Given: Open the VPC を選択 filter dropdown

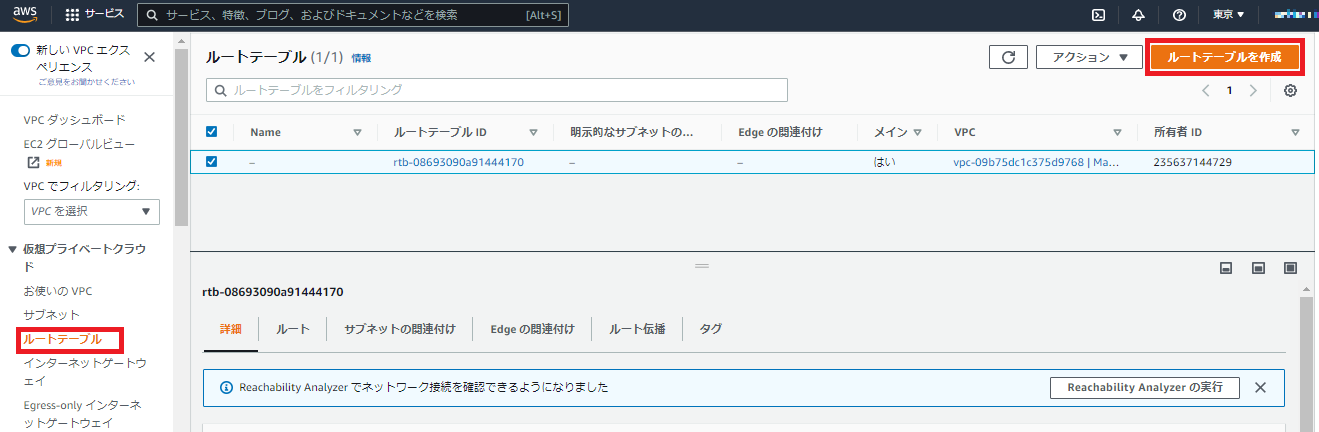Looking at the screenshot, I should click(91, 211).
